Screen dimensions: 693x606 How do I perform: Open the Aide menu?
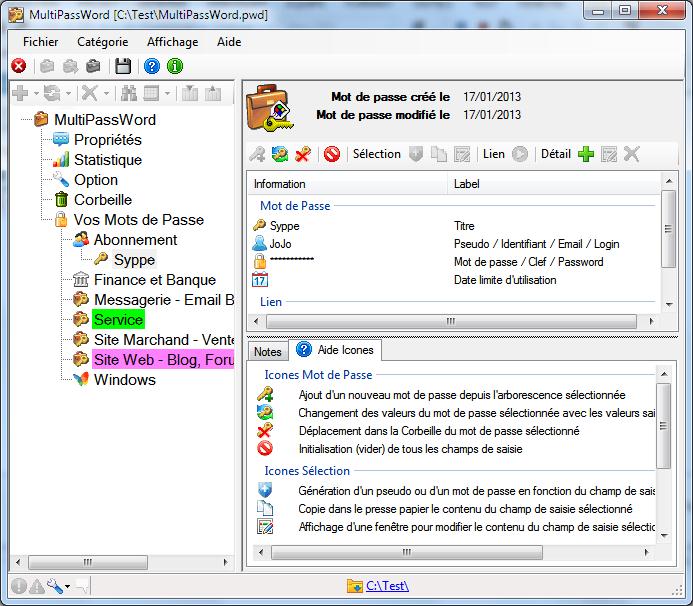pos(229,42)
